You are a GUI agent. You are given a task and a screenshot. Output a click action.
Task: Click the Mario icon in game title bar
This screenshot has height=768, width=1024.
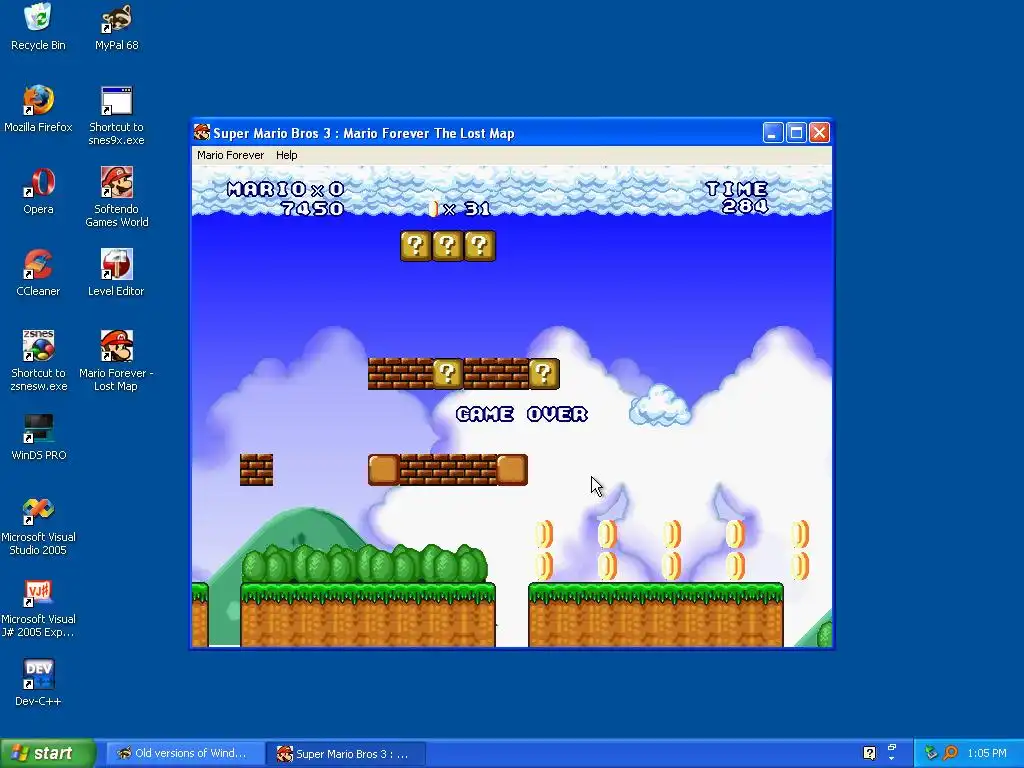point(202,133)
